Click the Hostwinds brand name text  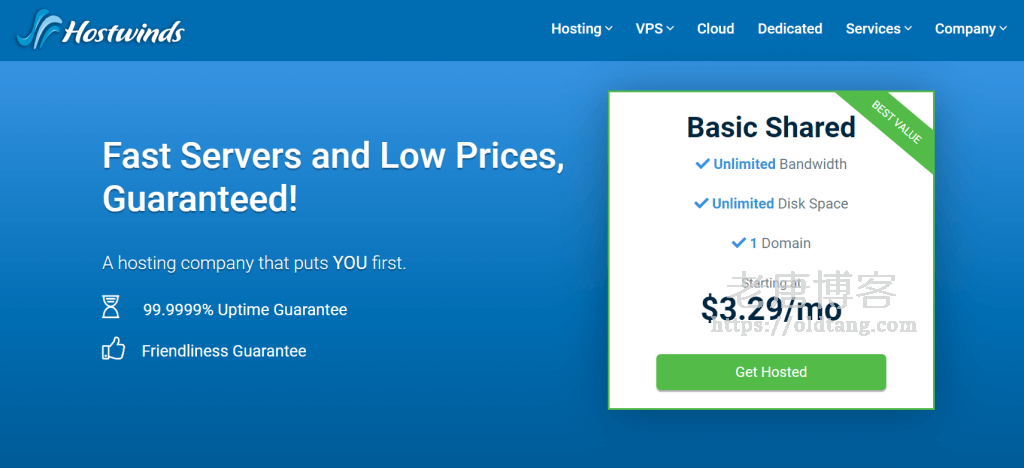[123, 32]
